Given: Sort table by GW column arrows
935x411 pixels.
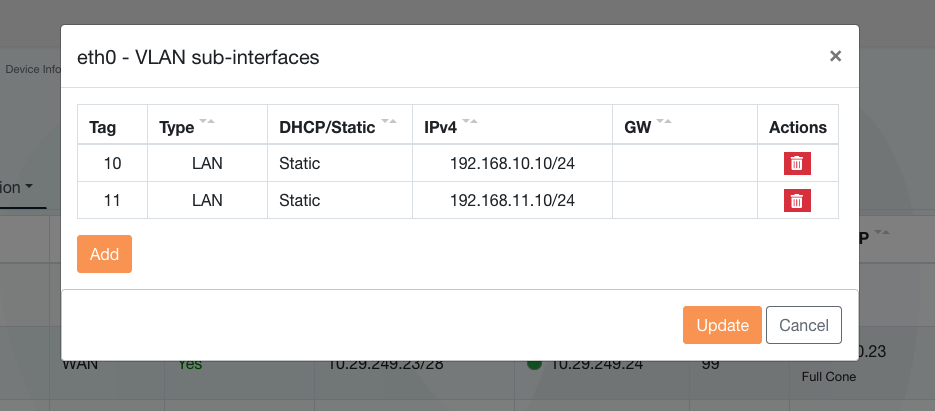Looking at the screenshot, I should click(x=663, y=122).
